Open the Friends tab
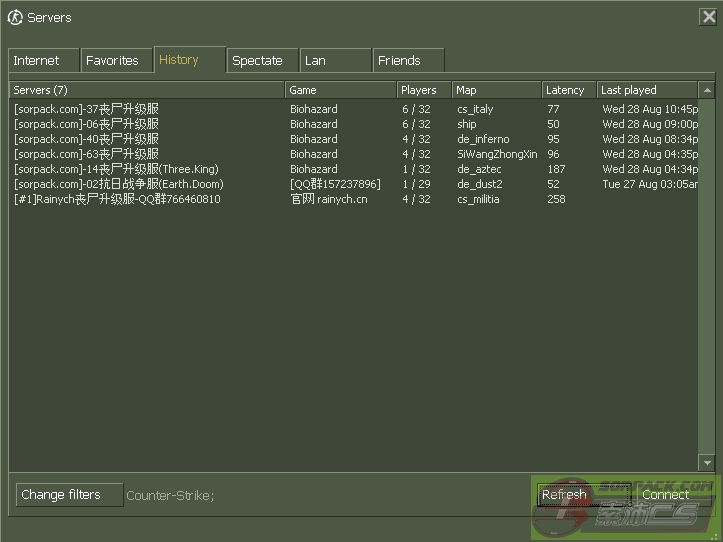 tap(408, 60)
